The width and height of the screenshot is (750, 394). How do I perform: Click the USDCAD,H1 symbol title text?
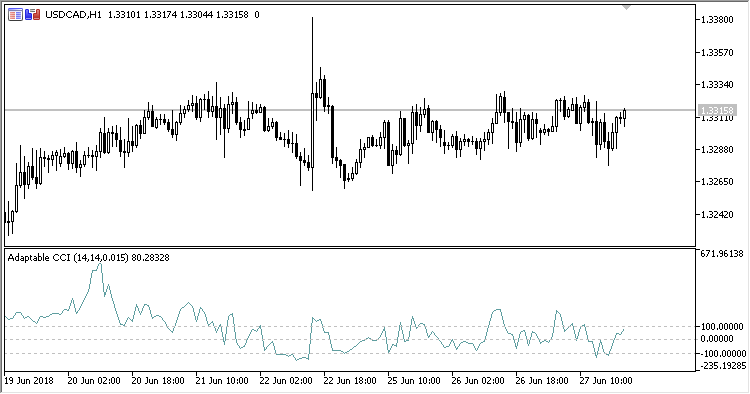[73, 15]
